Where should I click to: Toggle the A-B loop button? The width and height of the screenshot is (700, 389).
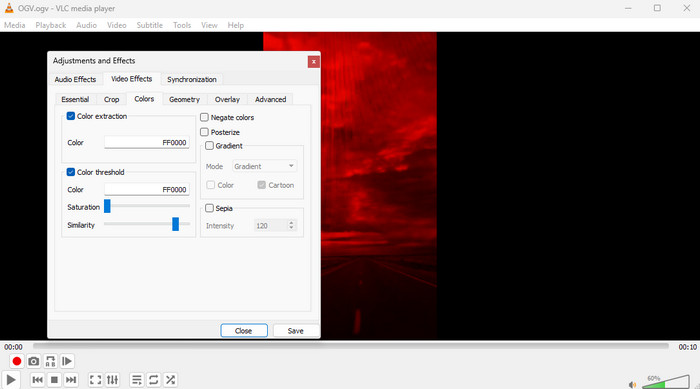(x=50, y=361)
